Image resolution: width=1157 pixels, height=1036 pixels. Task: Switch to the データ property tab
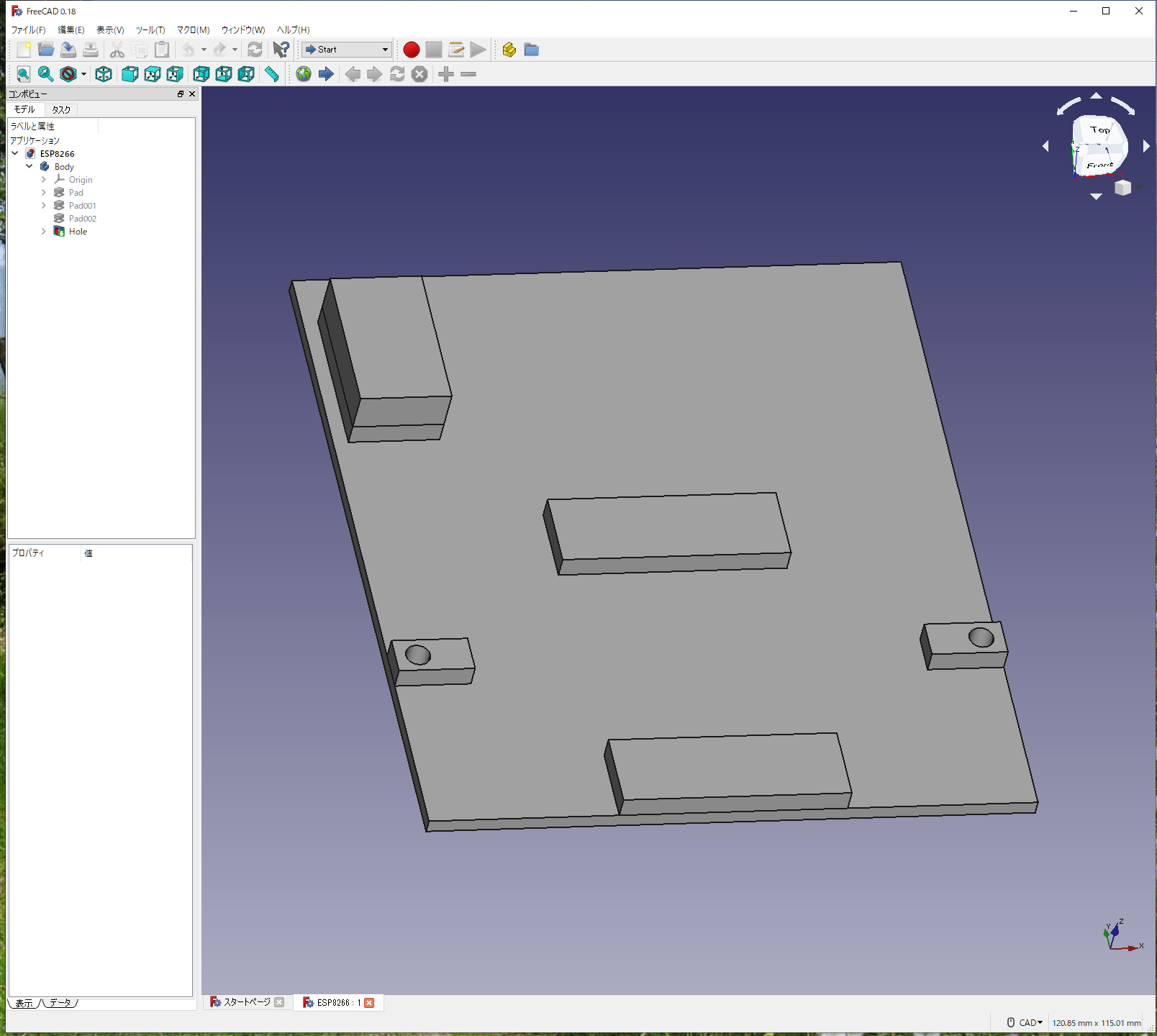coord(60,1002)
